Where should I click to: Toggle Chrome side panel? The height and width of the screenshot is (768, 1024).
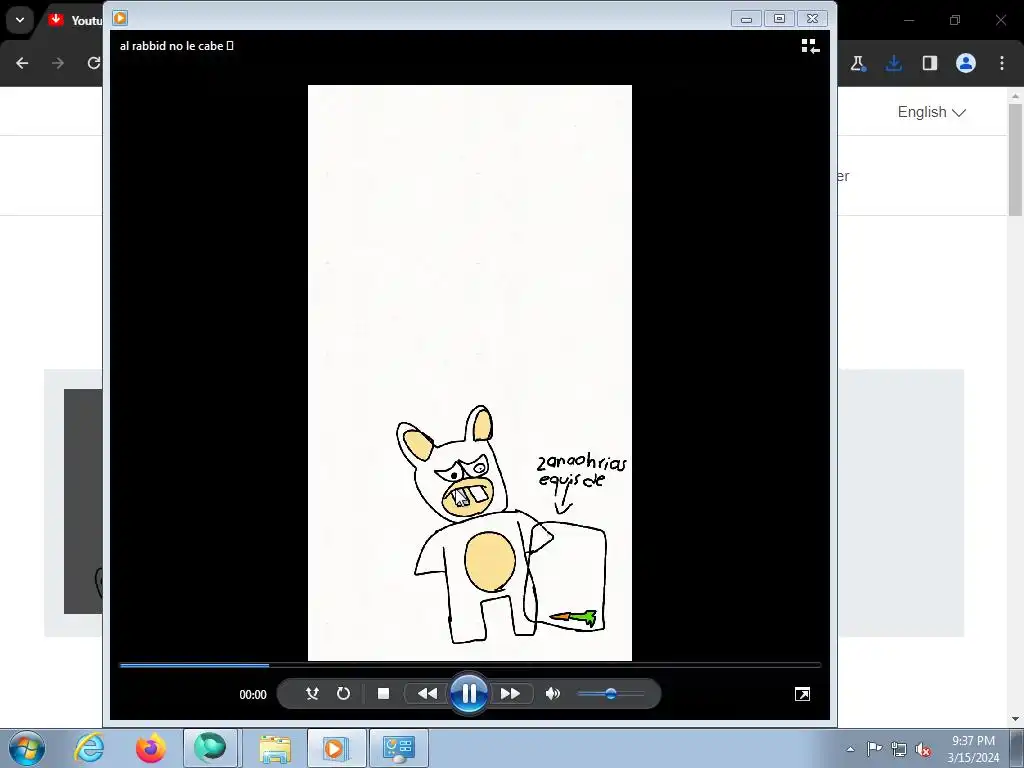929,63
